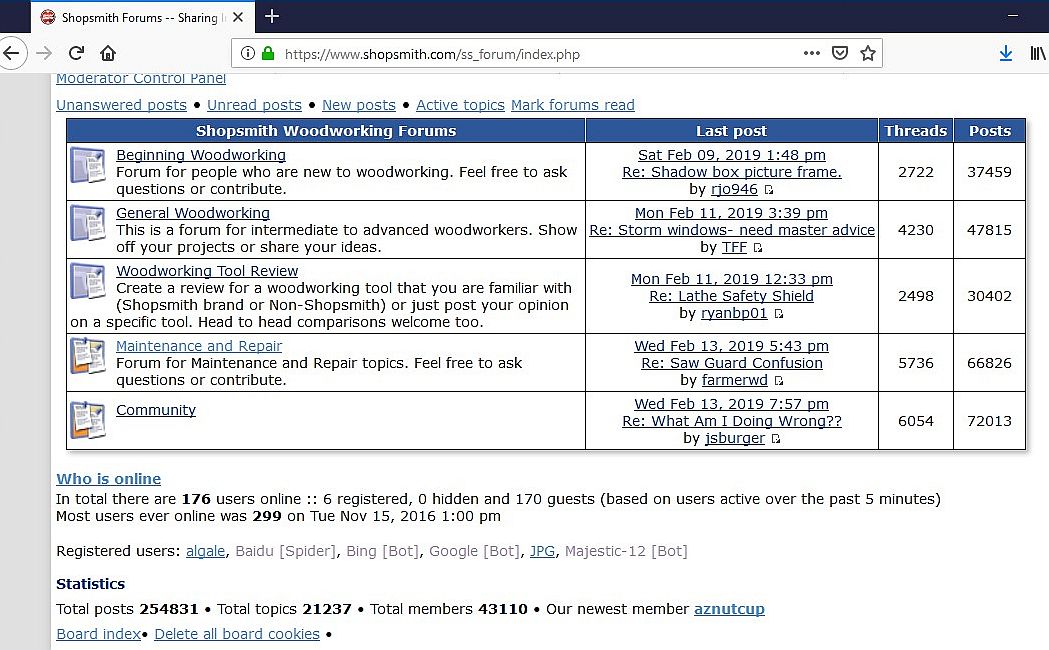Screen dimensions: 1049x650
Task: Reload the page with the refresh icon
Action: click(76, 53)
